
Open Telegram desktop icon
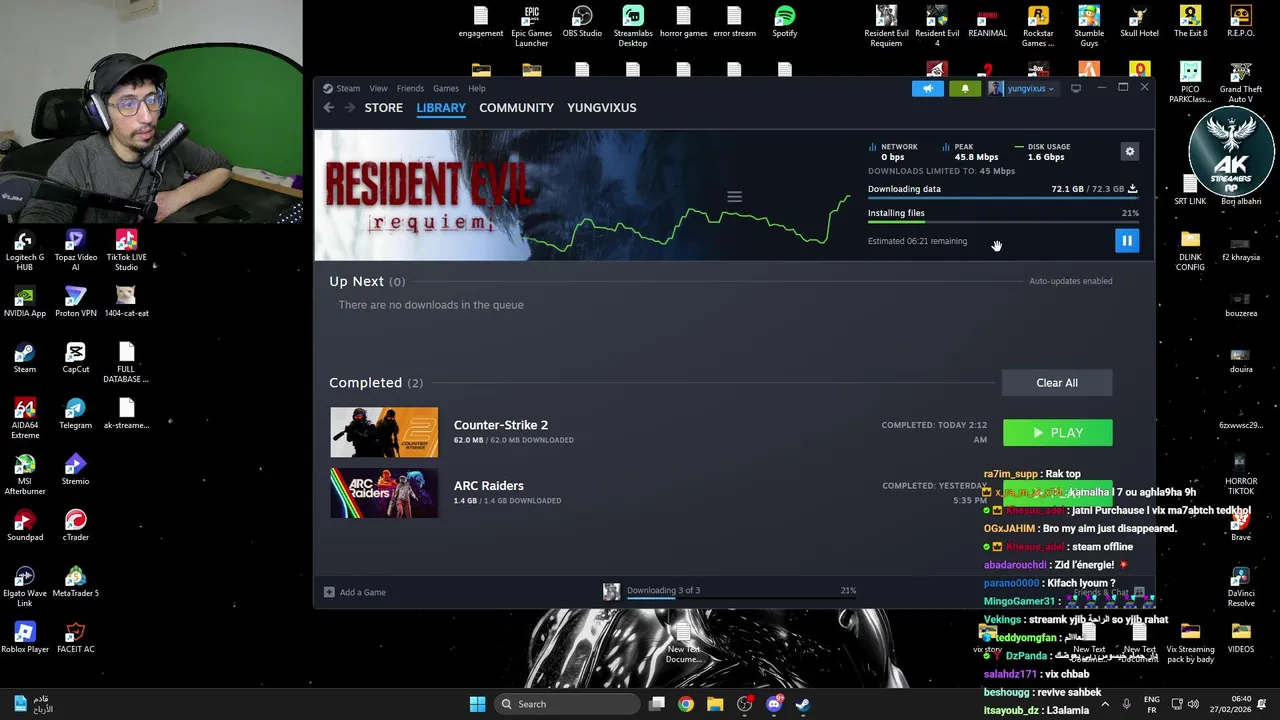click(75, 414)
